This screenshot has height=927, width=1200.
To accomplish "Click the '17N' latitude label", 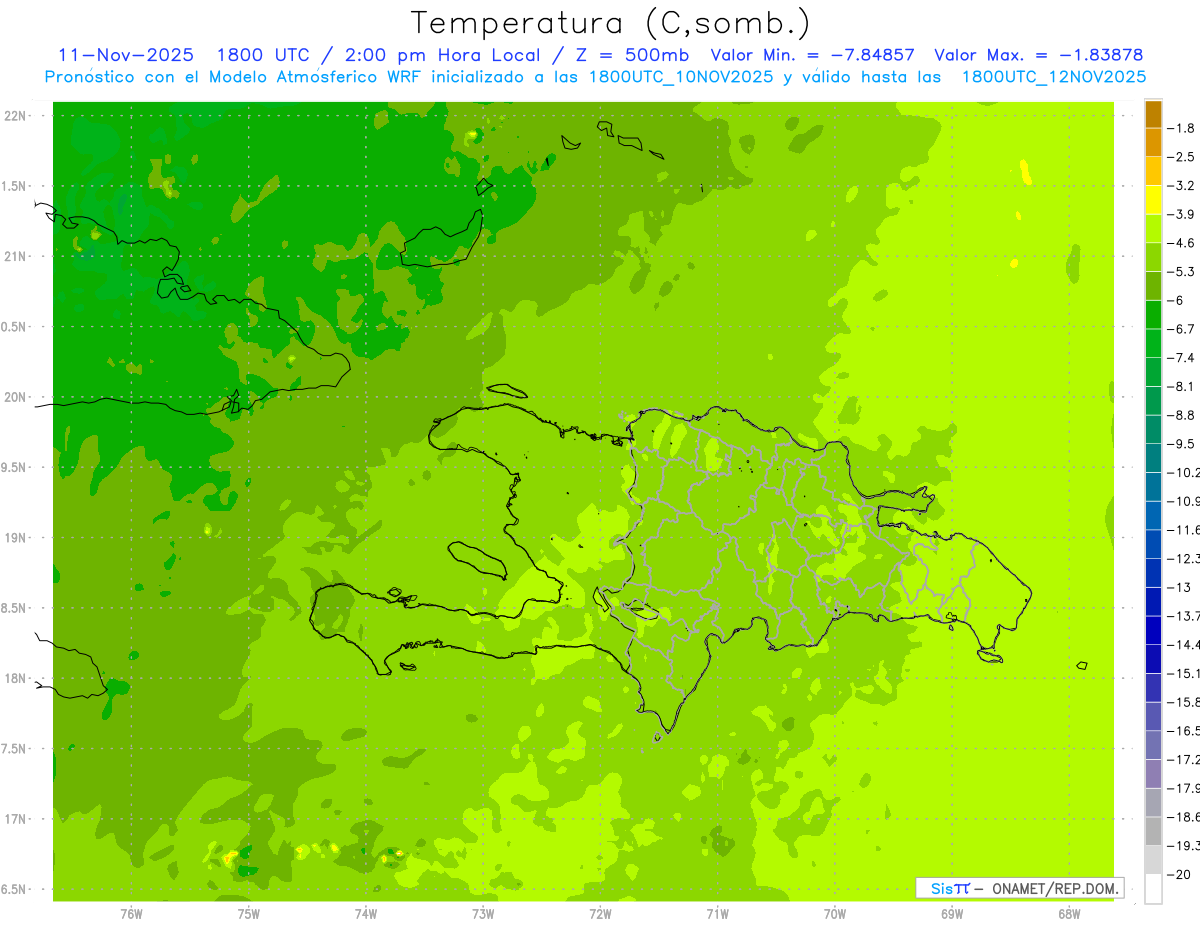I will click(15, 819).
